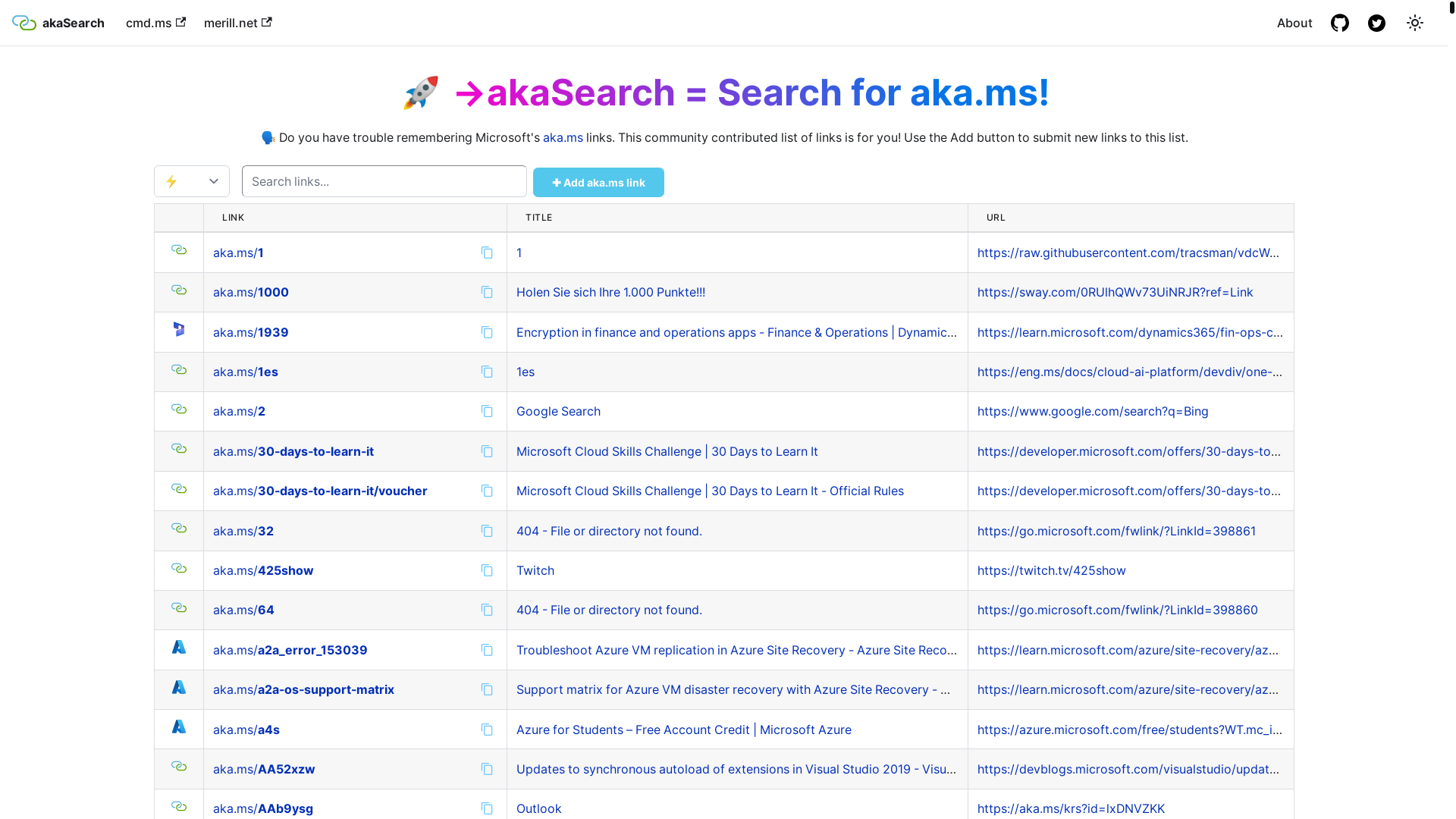Open merill.net in the navigation bar
Image resolution: width=1456 pixels, height=819 pixels.
click(x=237, y=23)
